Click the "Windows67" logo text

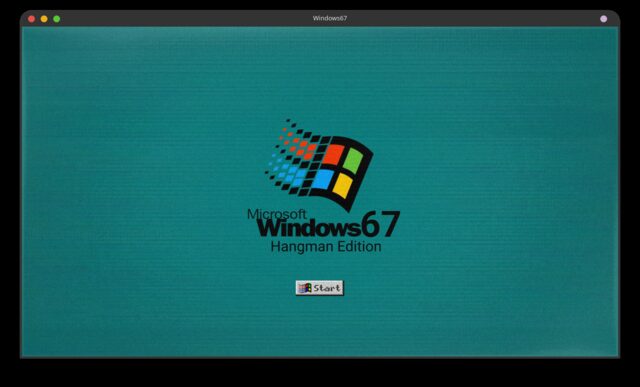point(329,225)
